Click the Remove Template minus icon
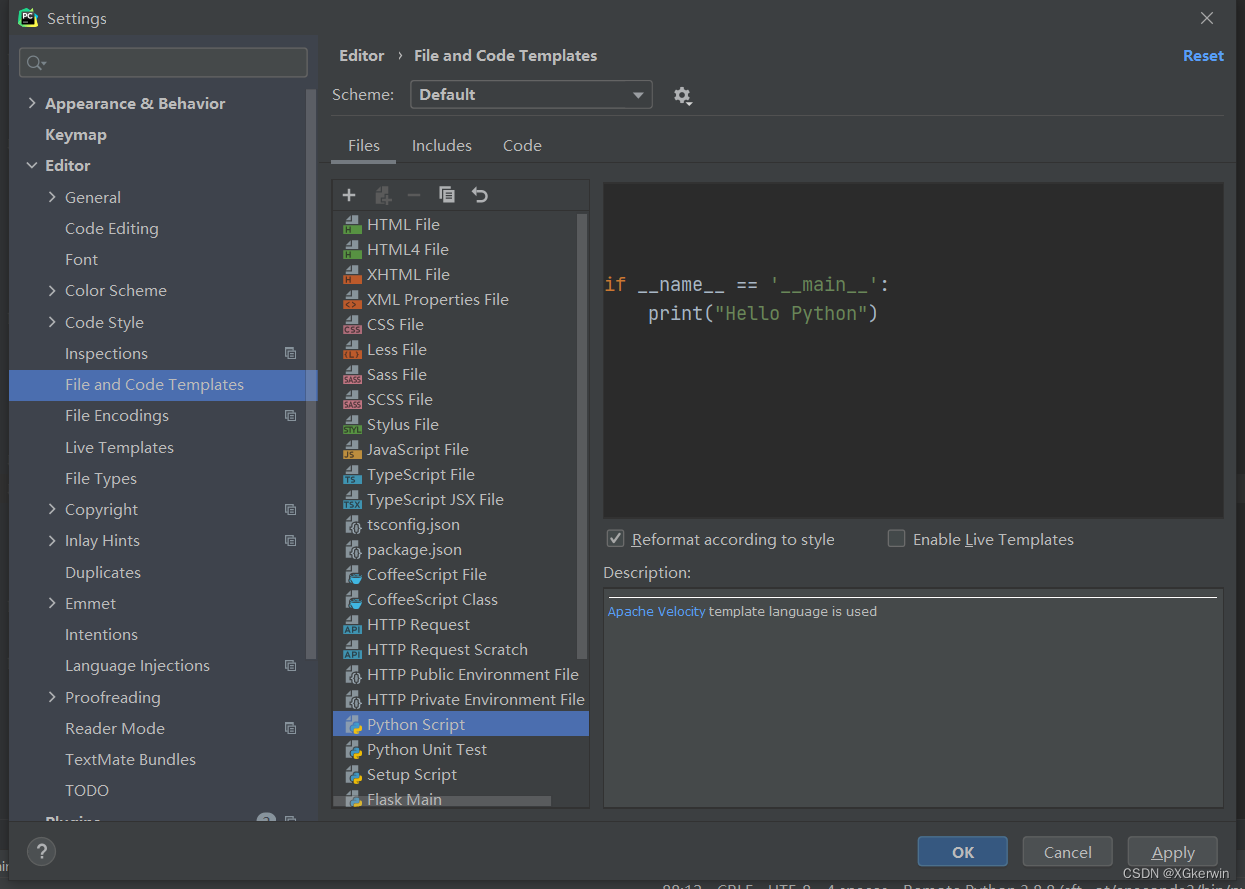Image resolution: width=1245 pixels, height=889 pixels. click(x=414, y=195)
